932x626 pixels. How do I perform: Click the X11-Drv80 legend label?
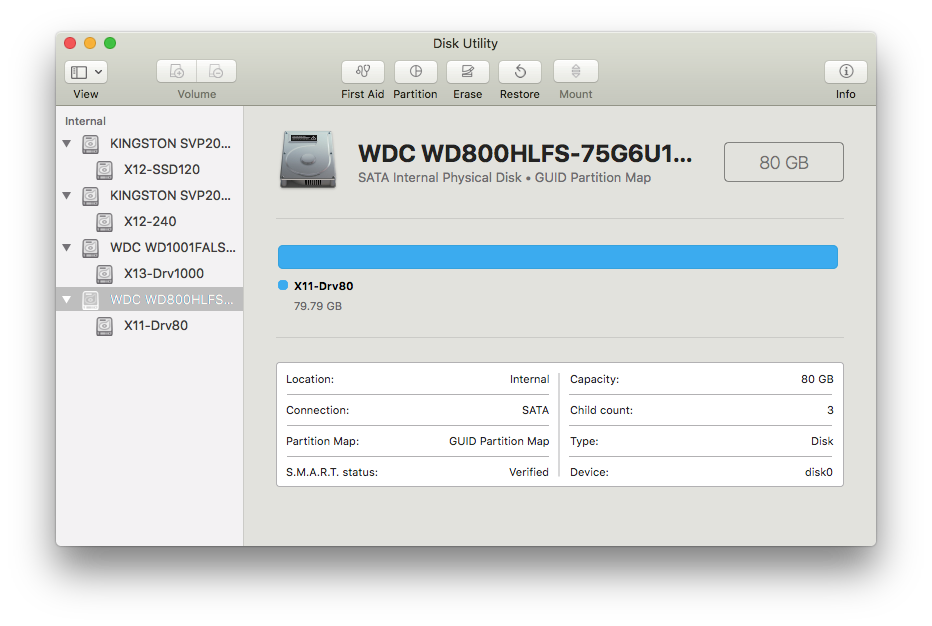(323, 286)
